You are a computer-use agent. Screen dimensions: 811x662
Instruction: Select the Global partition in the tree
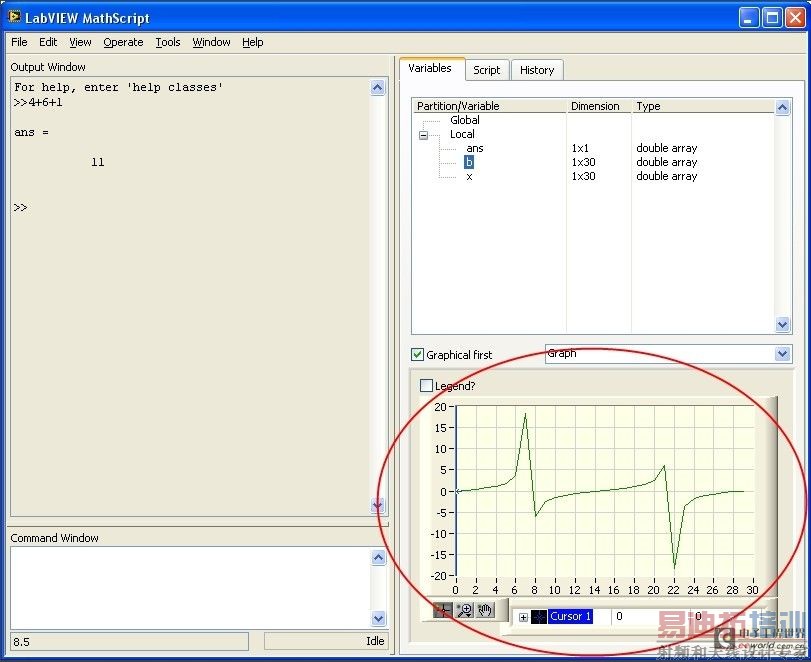point(464,120)
